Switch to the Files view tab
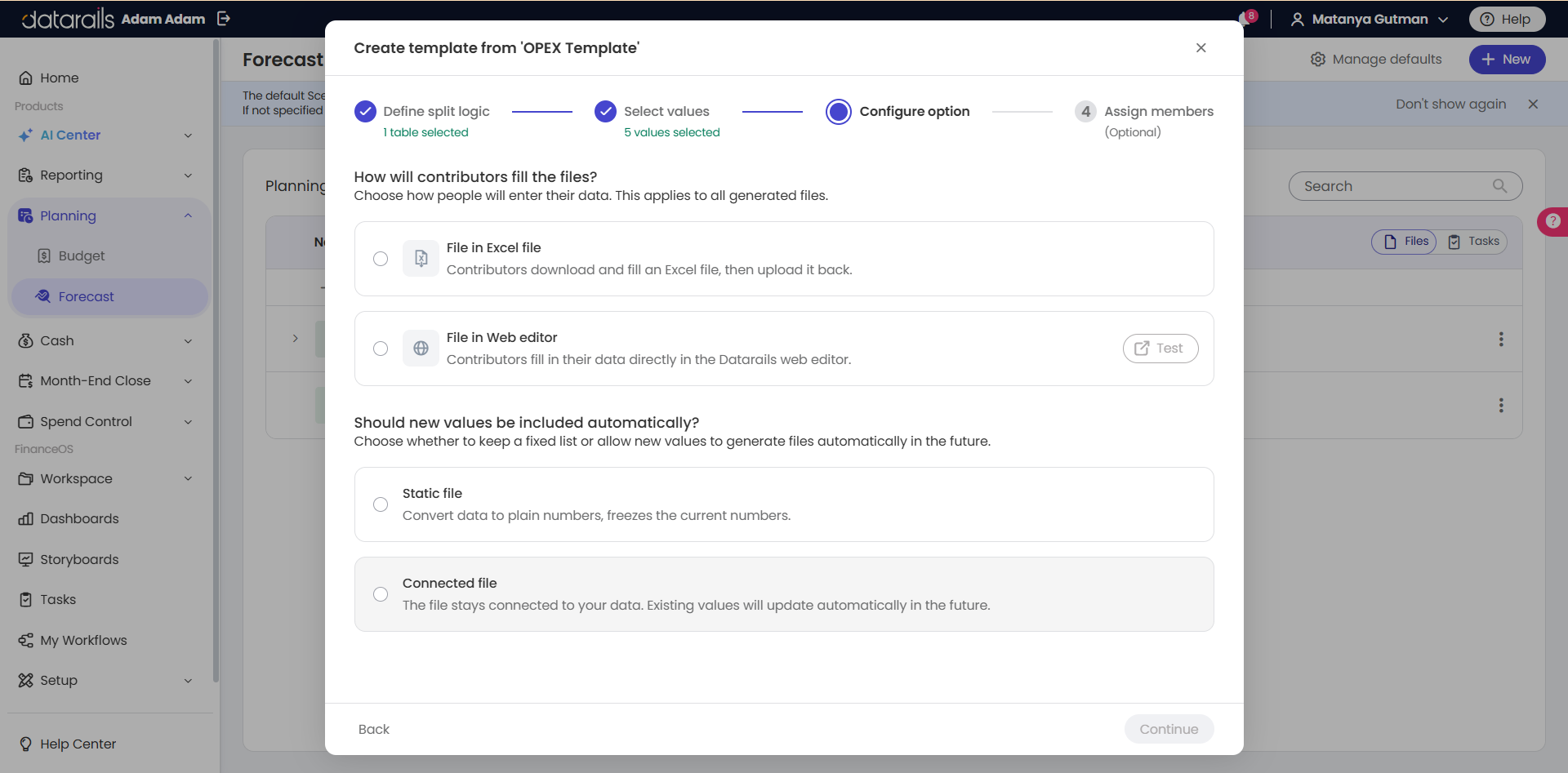The image size is (1568, 773). point(1404,242)
